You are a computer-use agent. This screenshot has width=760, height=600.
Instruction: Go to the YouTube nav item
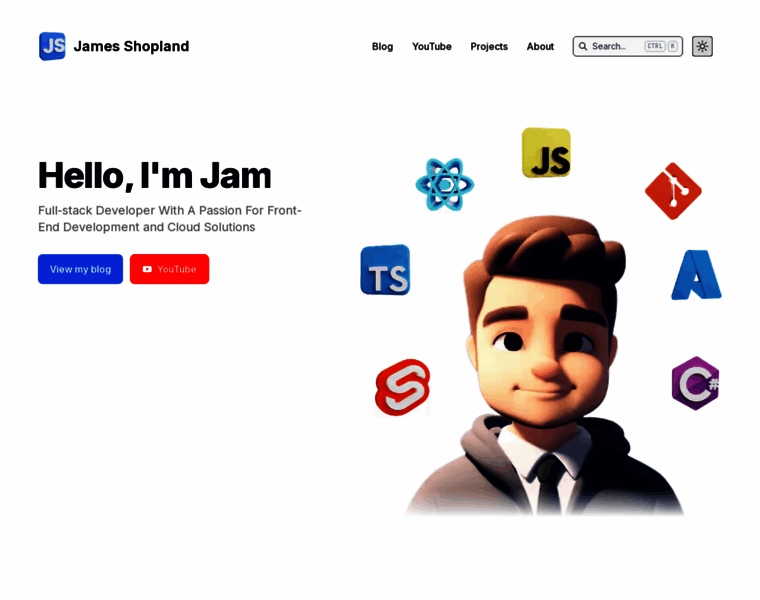431,47
